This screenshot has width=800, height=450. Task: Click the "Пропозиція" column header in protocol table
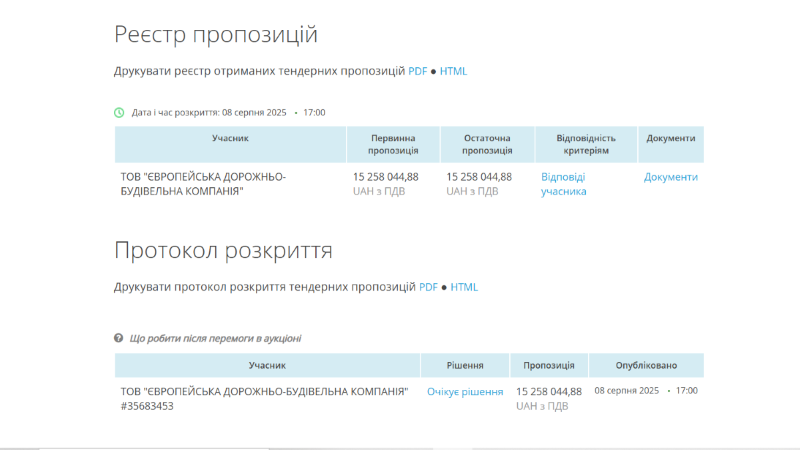[548, 365]
